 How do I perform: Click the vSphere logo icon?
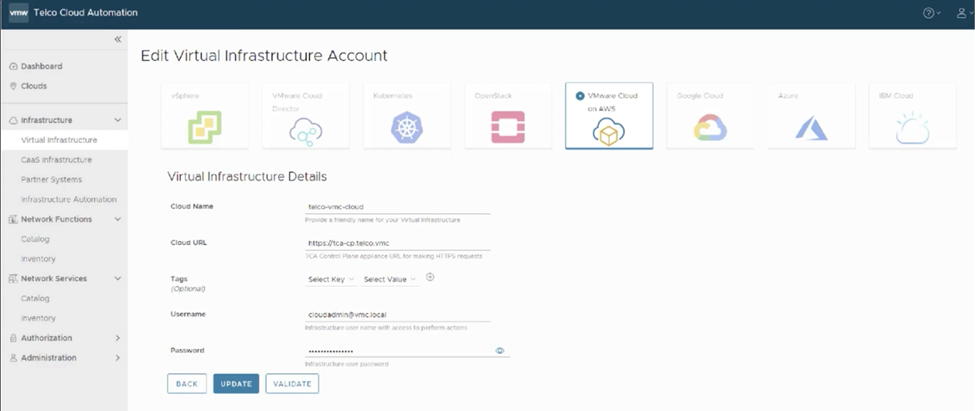coord(205,127)
